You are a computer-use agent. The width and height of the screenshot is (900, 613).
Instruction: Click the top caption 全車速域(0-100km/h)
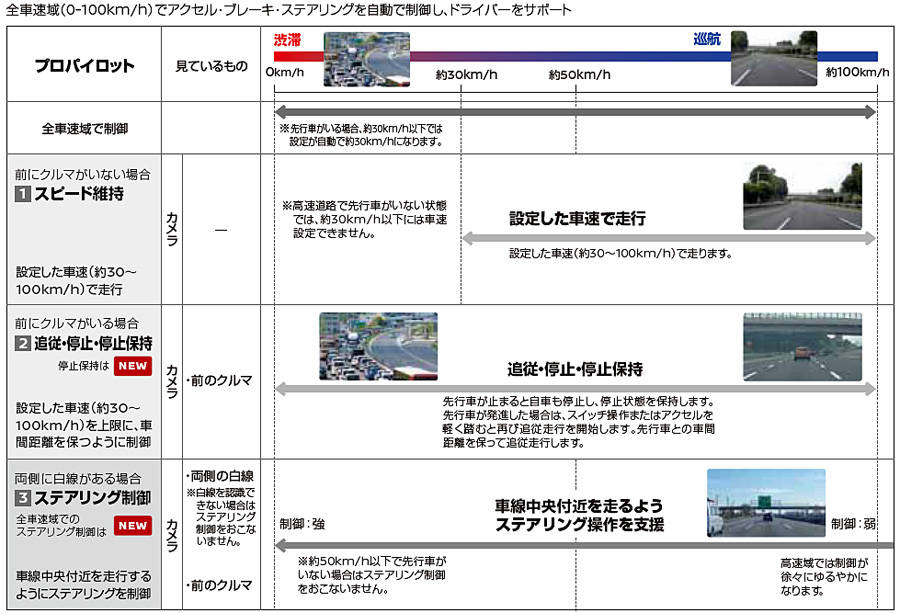[x=289, y=10]
